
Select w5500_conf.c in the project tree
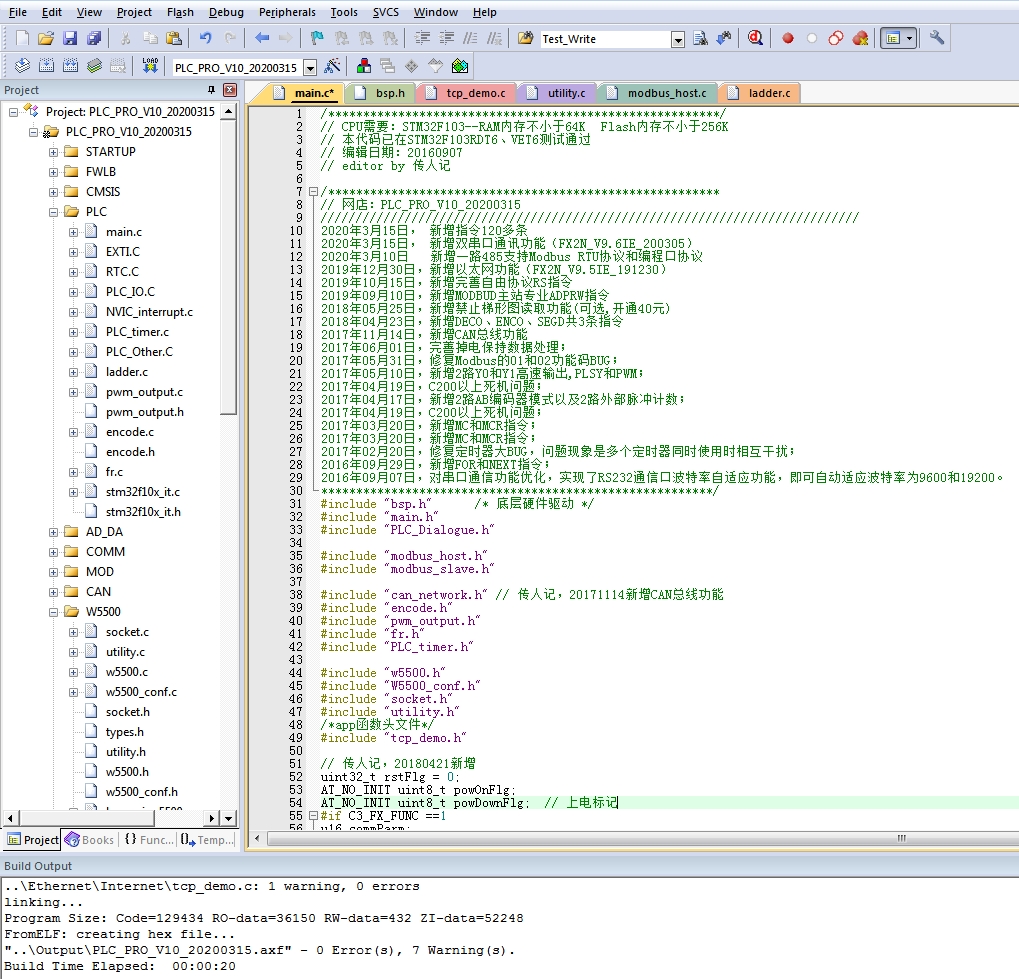(x=141, y=692)
